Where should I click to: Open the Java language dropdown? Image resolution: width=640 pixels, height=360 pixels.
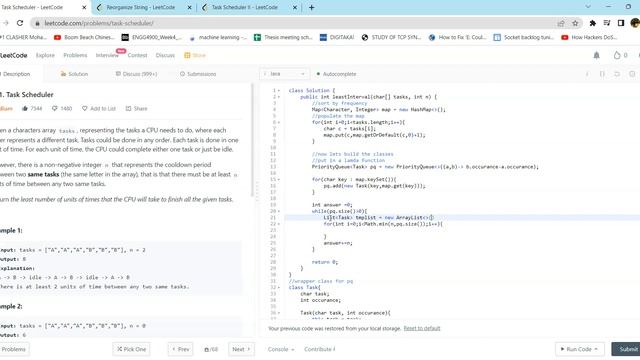point(284,74)
